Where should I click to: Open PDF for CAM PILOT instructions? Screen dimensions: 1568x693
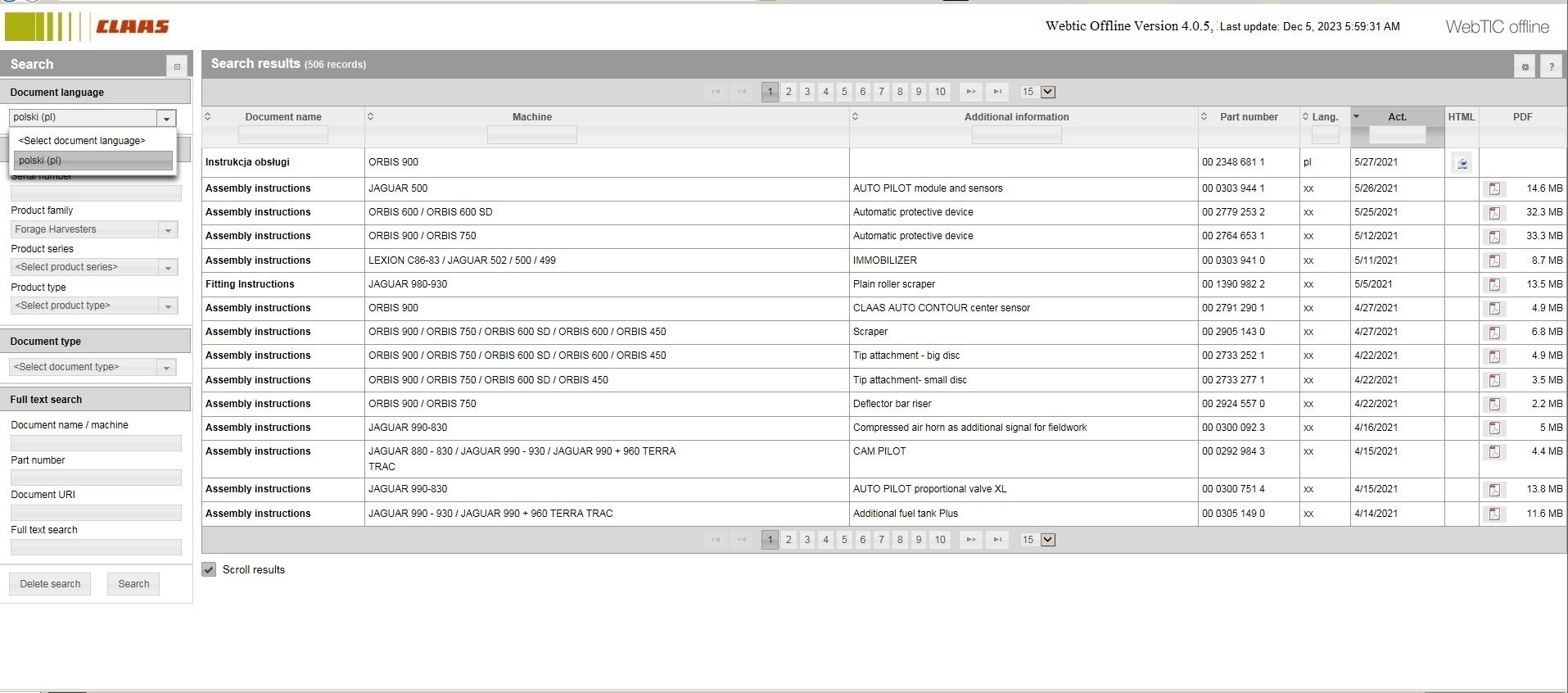tap(1494, 452)
